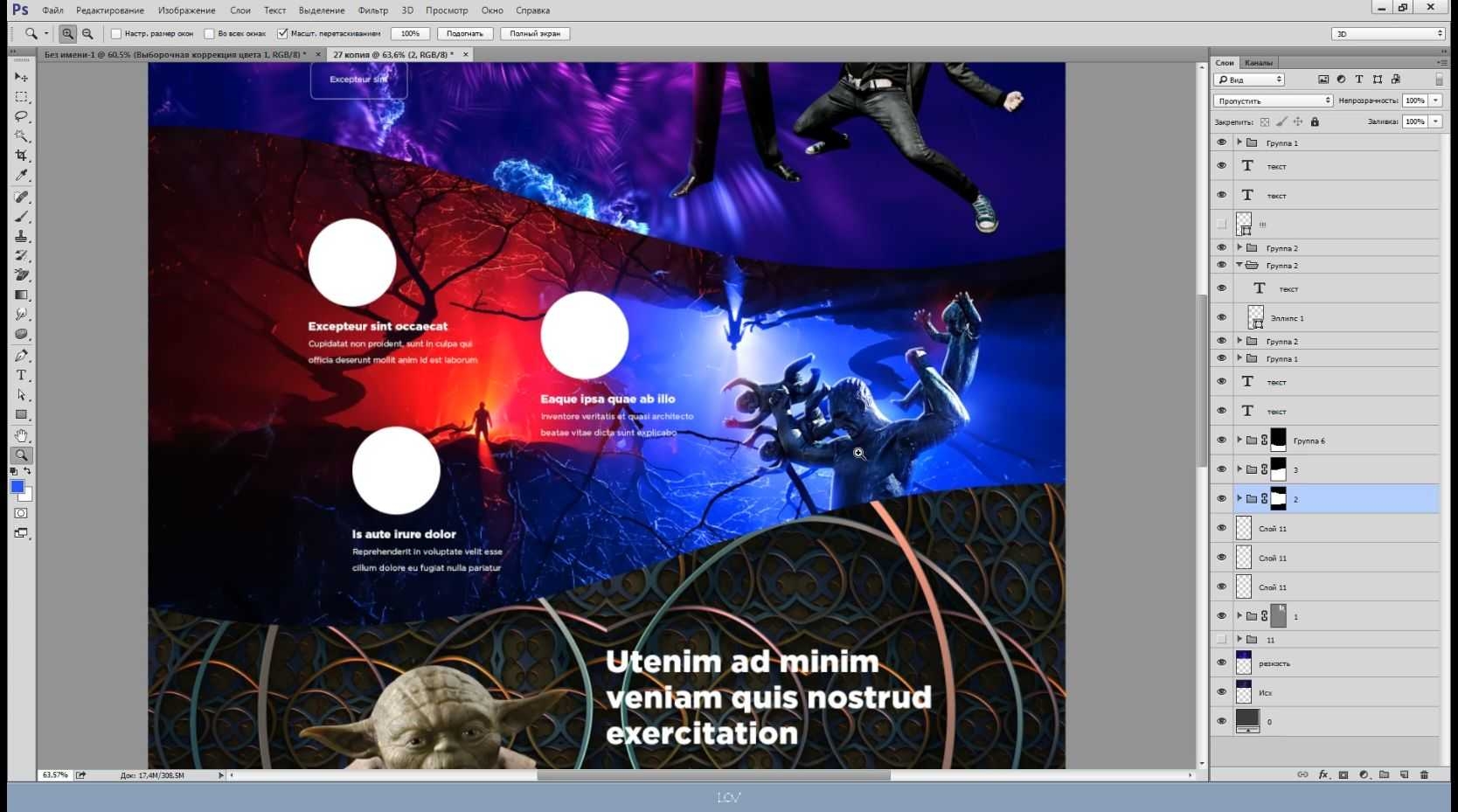Click the '100%' zoom button

pyautogui.click(x=410, y=34)
